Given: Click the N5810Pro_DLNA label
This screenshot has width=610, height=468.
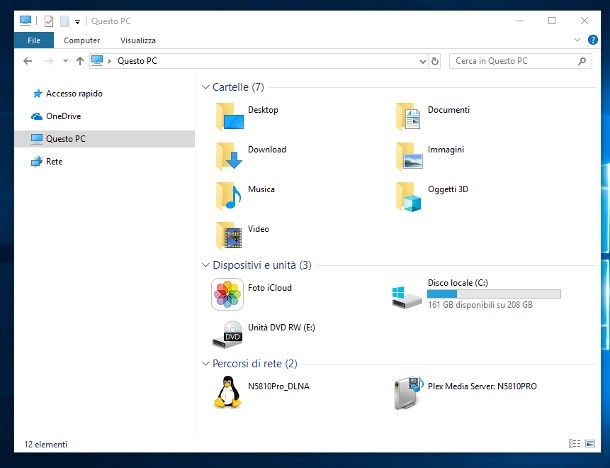Looking at the screenshot, I should click(279, 387).
